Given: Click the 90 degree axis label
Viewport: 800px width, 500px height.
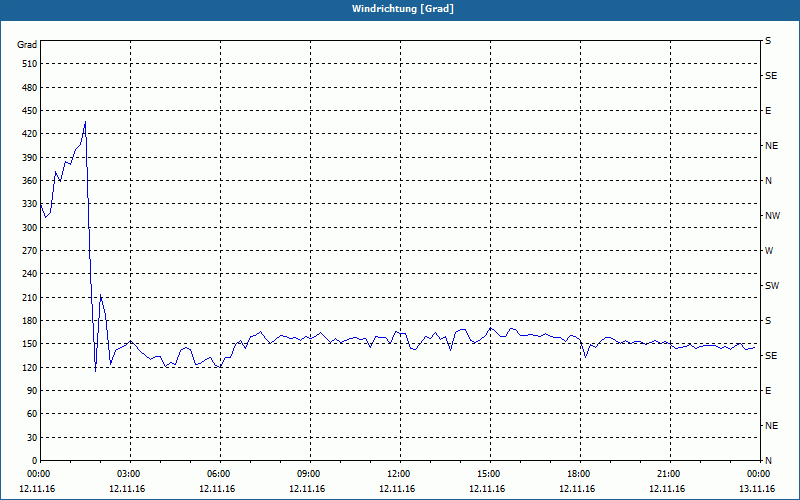Looking at the screenshot, I should click(32, 391).
